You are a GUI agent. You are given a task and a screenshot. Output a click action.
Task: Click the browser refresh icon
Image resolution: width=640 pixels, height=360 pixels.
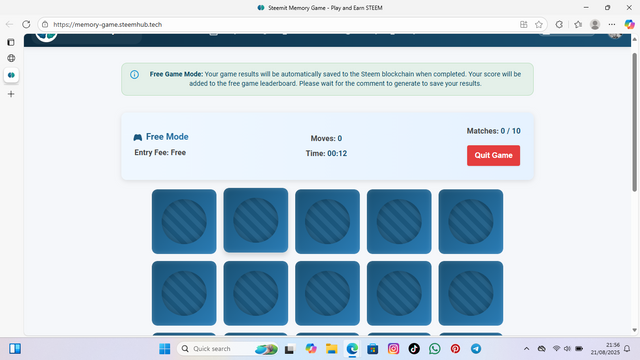tap(26, 24)
